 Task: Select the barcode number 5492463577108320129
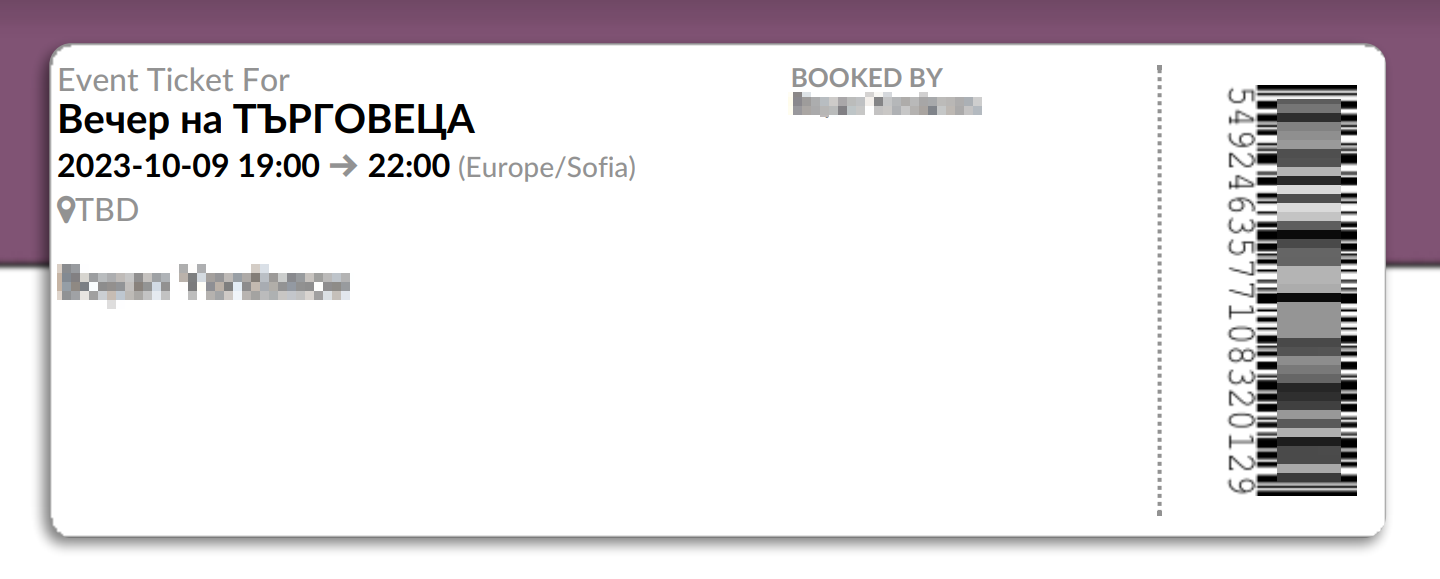click(1240, 290)
